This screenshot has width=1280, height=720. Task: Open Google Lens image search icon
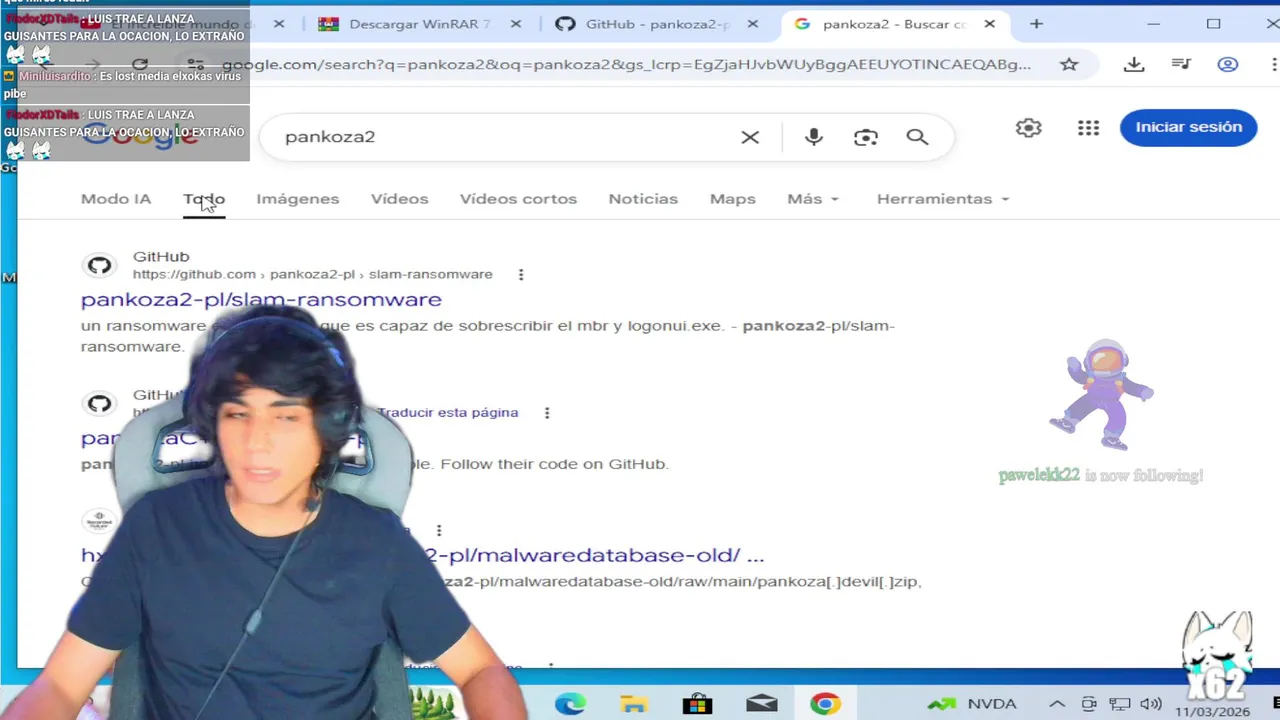point(866,137)
